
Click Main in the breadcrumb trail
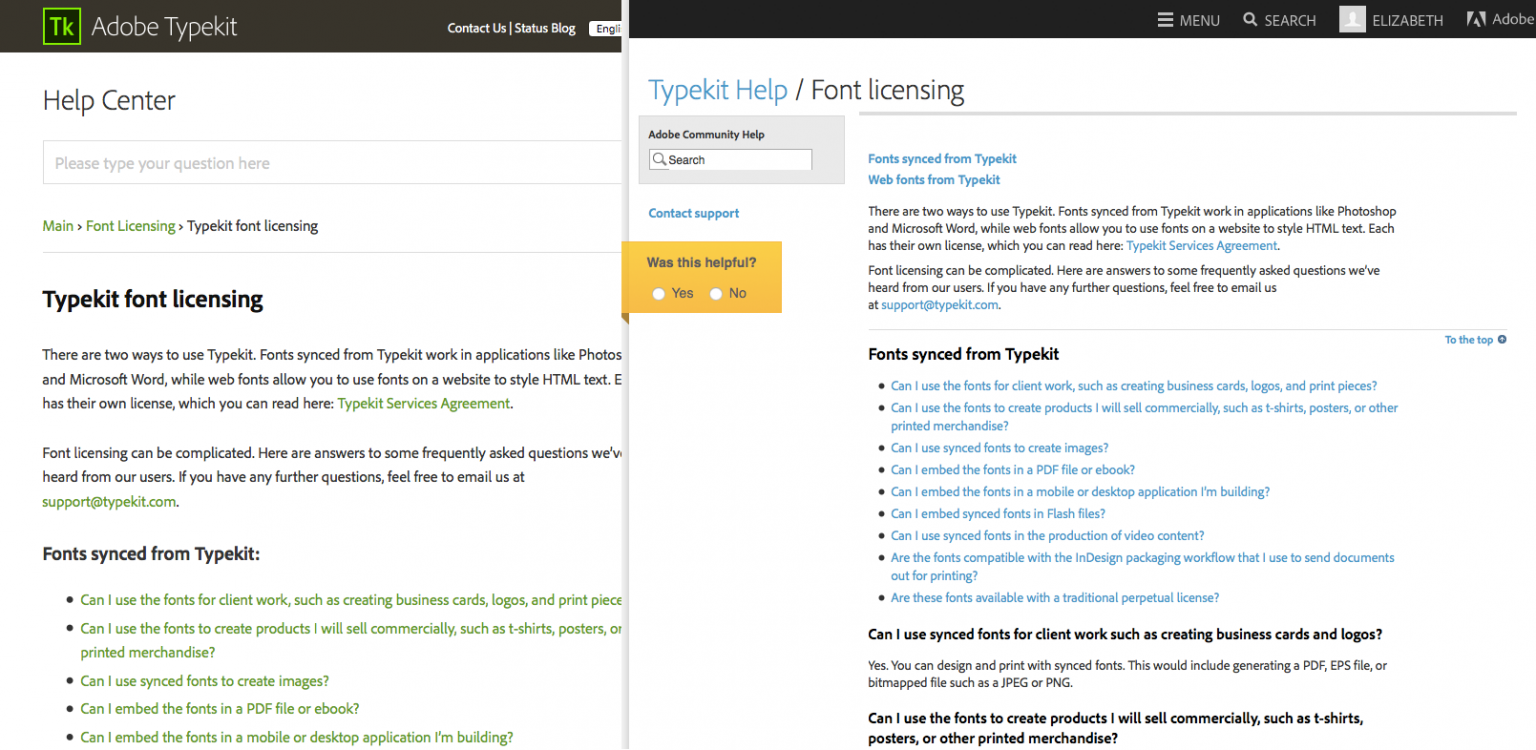coord(57,226)
